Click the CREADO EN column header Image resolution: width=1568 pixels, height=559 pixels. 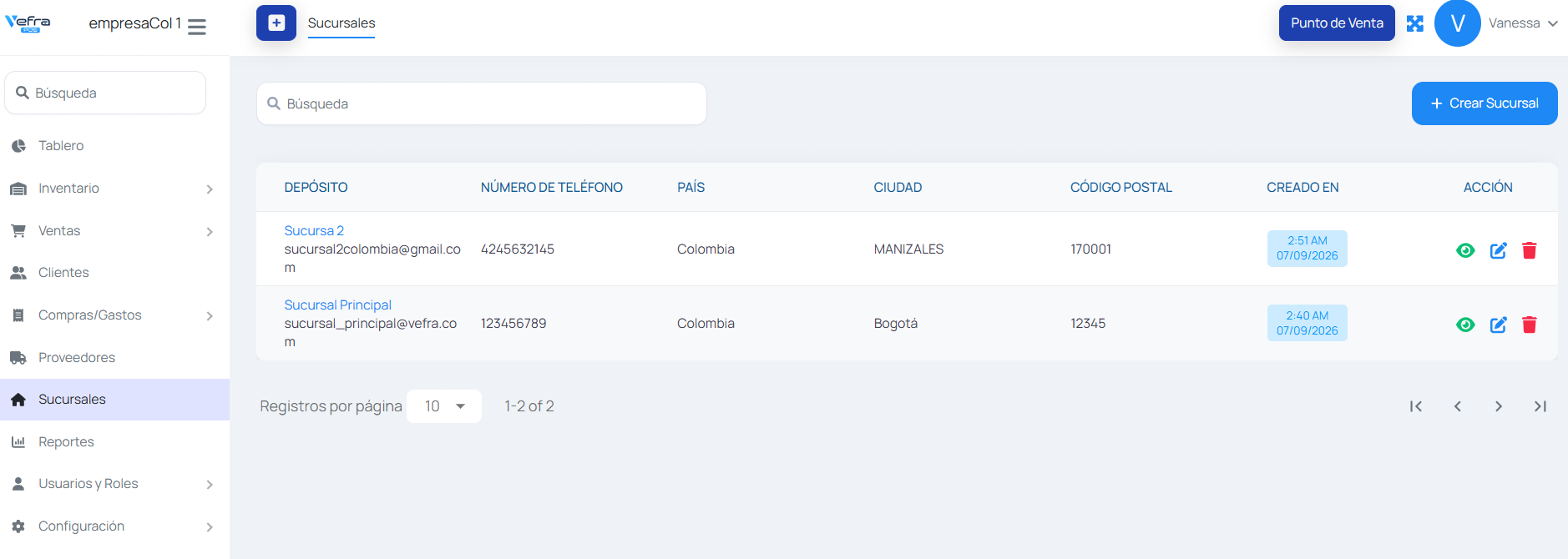1302,188
